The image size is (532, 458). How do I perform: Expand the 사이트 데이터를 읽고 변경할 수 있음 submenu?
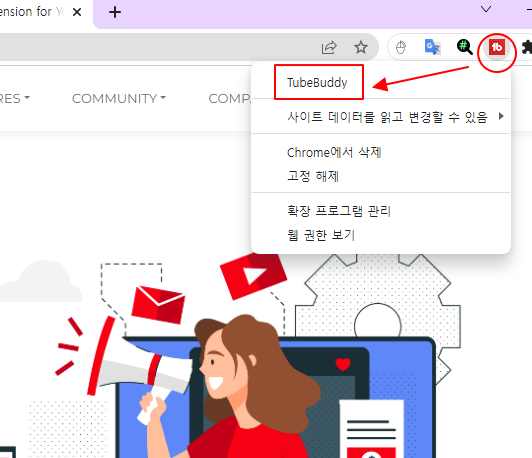click(x=381, y=117)
